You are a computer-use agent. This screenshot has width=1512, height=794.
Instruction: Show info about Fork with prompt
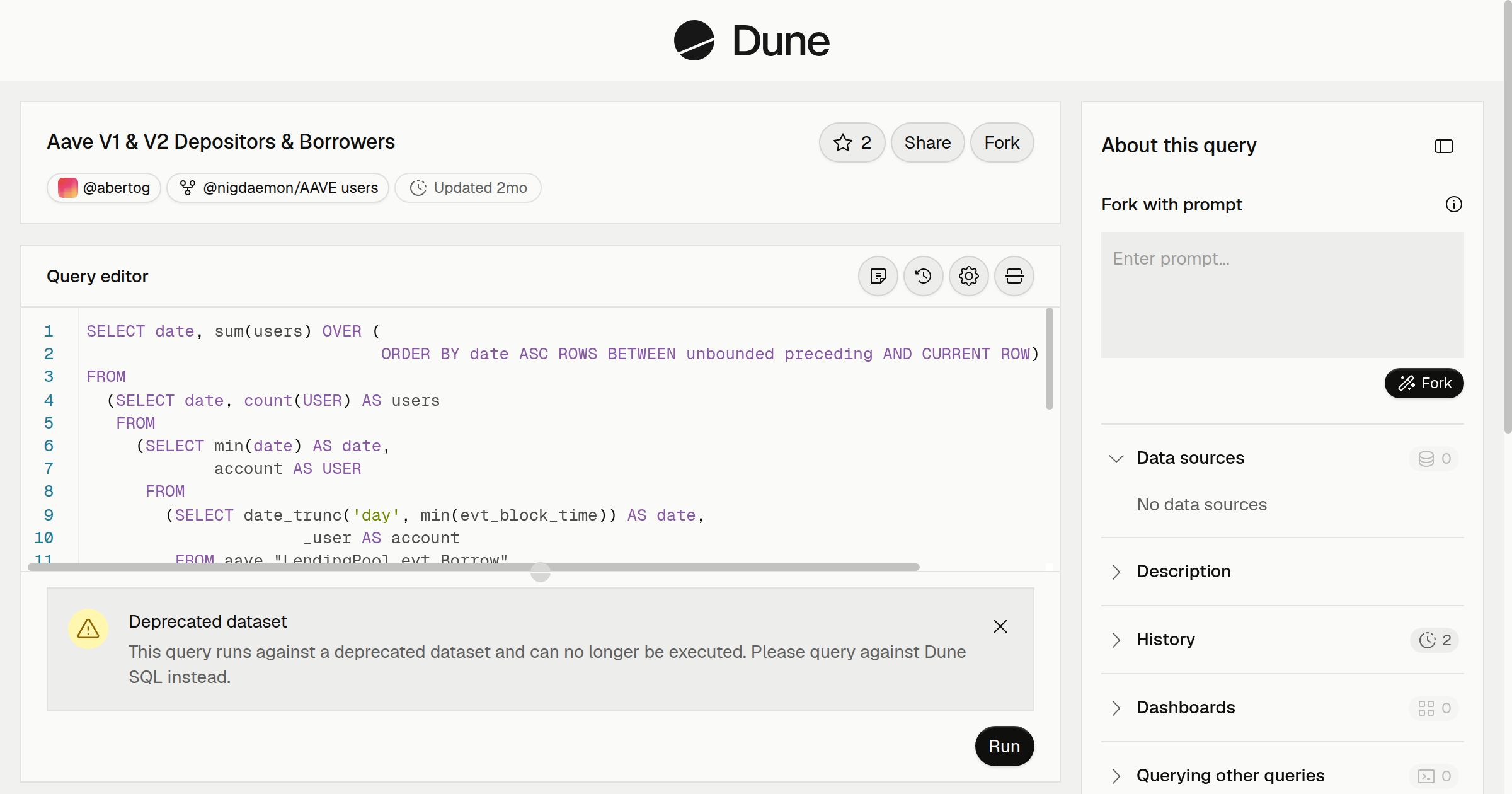click(1453, 204)
